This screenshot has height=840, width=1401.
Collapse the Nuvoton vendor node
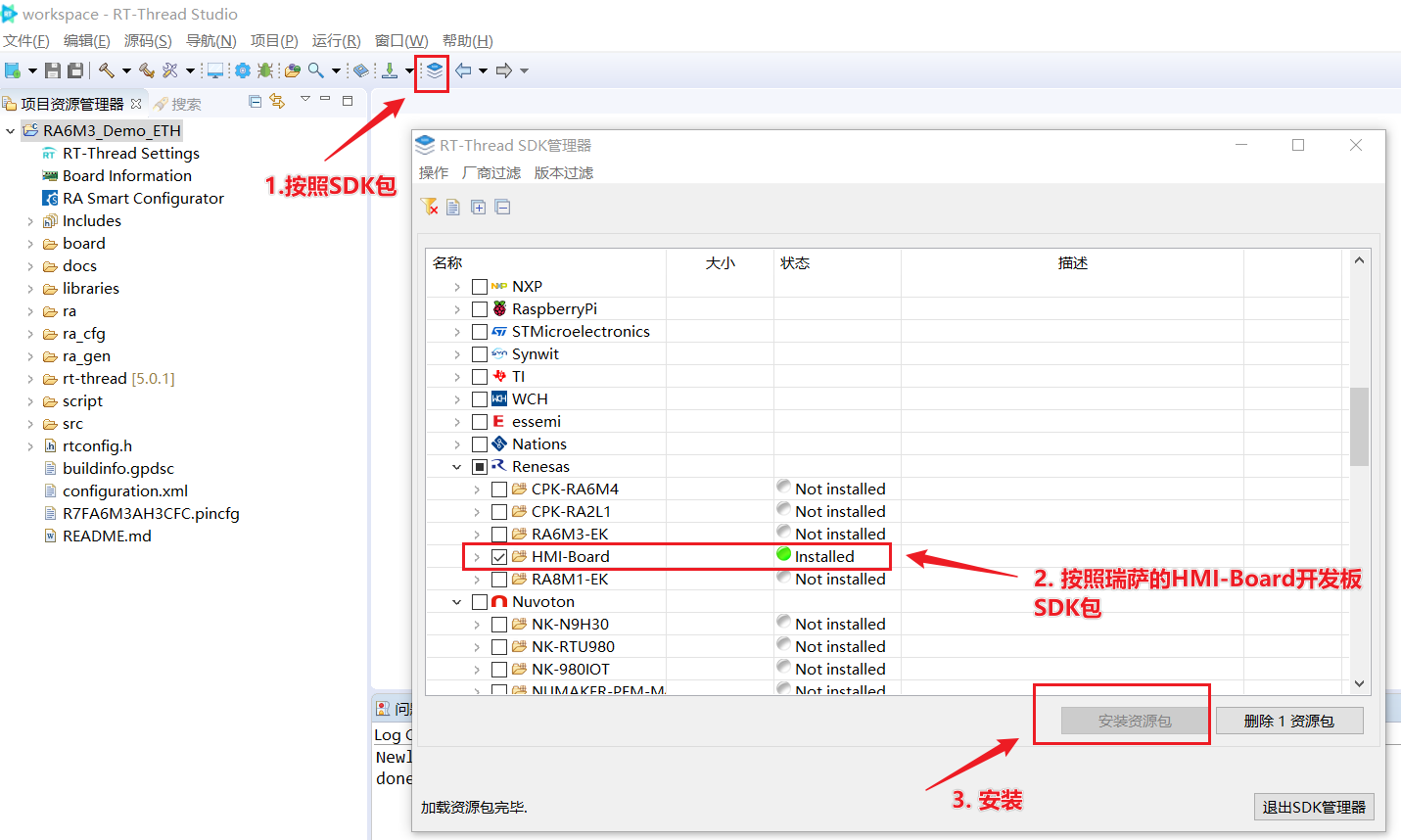[457, 602]
